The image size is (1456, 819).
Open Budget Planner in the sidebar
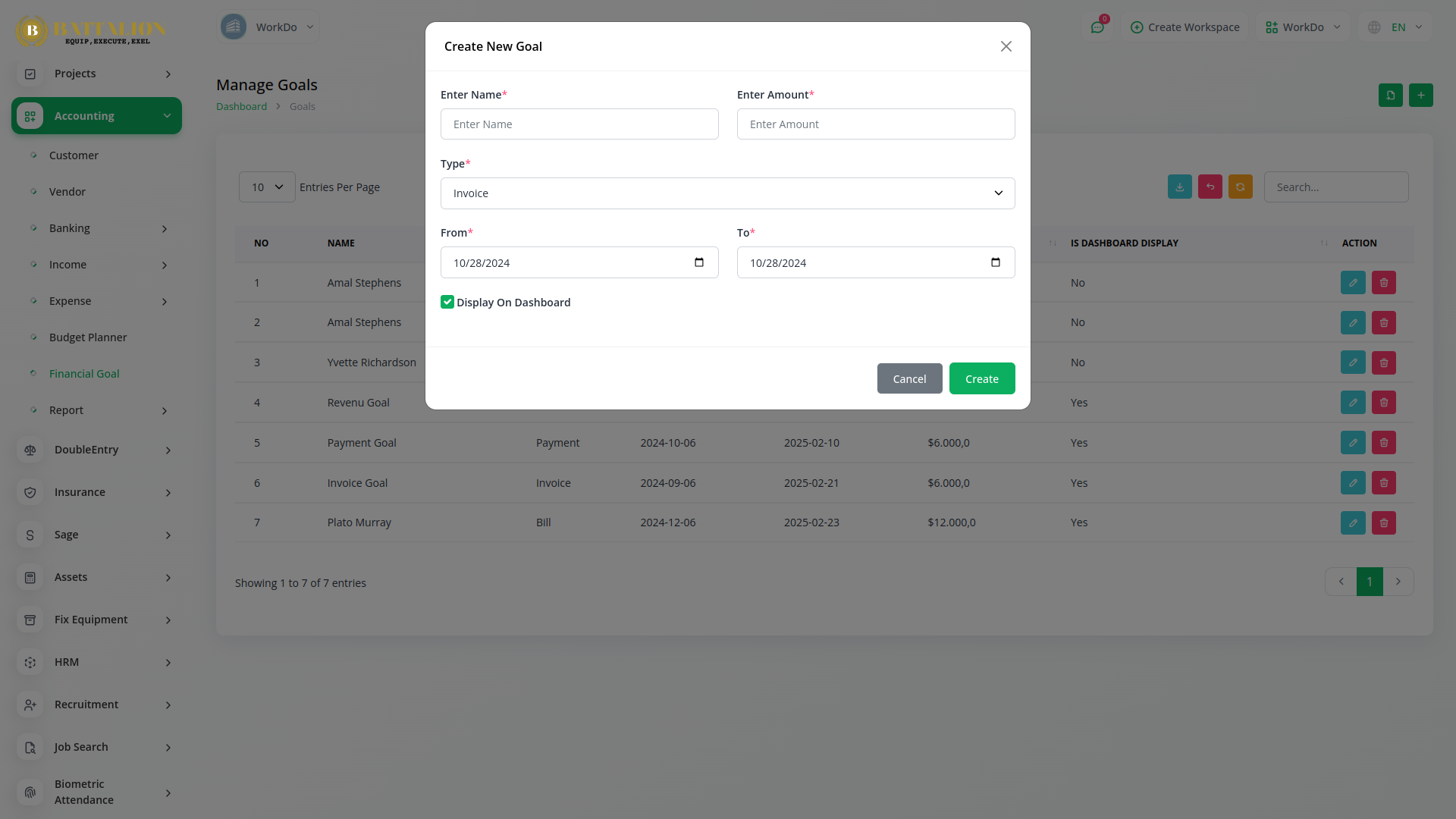[88, 337]
